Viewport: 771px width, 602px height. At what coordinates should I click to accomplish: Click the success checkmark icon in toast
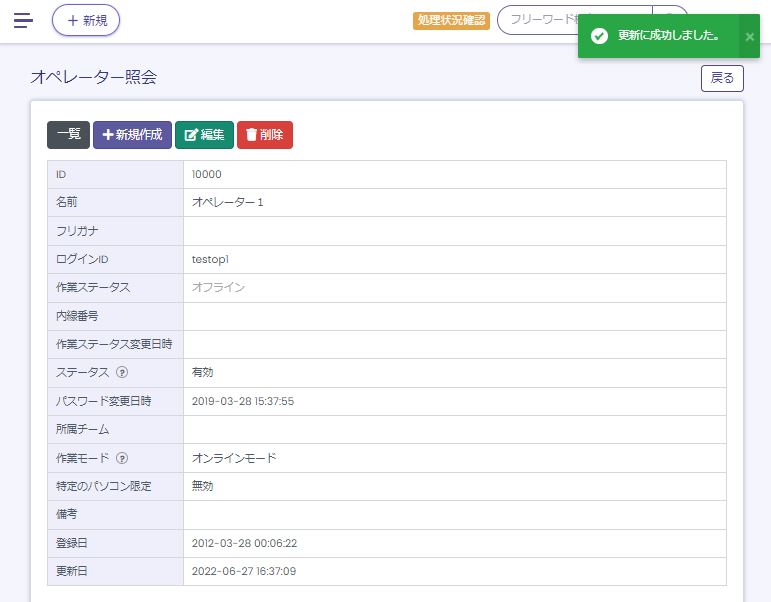click(599, 36)
